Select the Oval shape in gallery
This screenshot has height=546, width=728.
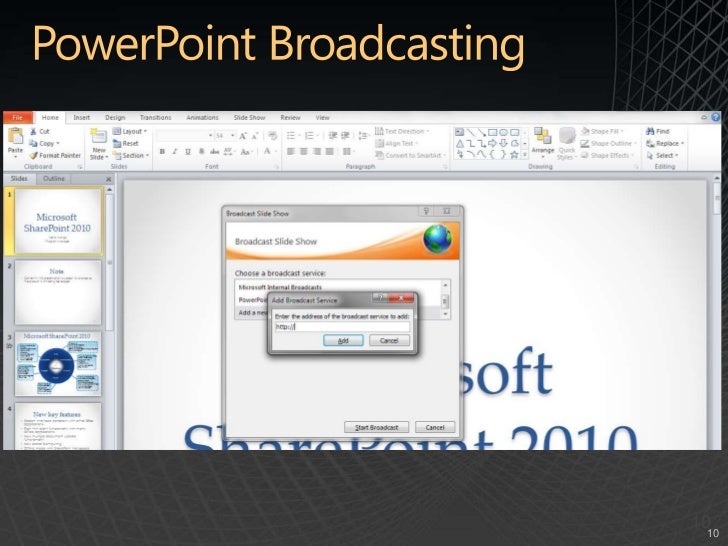coord(503,132)
